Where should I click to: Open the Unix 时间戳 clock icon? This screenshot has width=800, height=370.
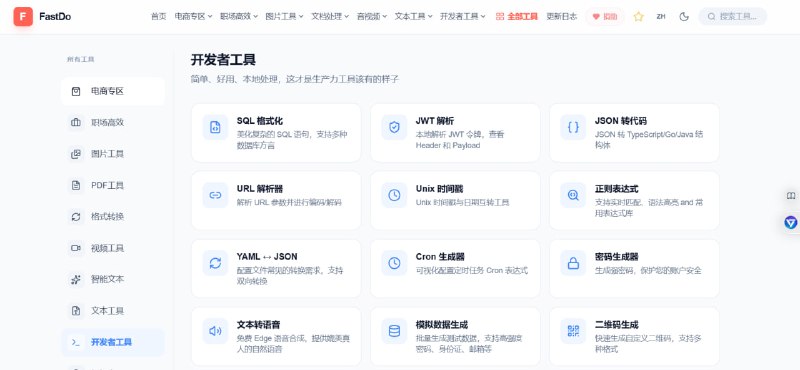(x=394, y=195)
